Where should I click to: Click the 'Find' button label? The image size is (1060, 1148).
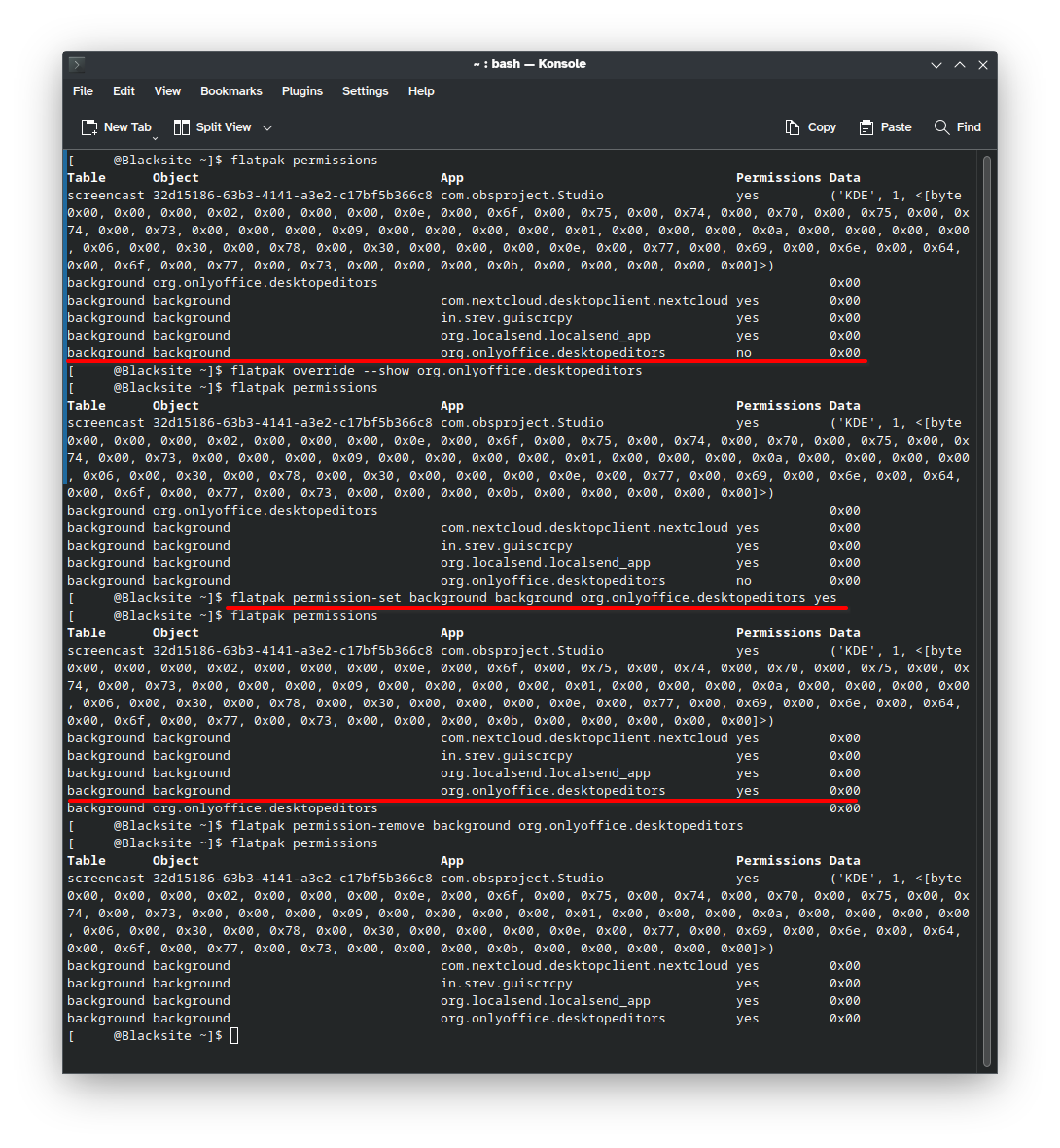click(x=969, y=127)
